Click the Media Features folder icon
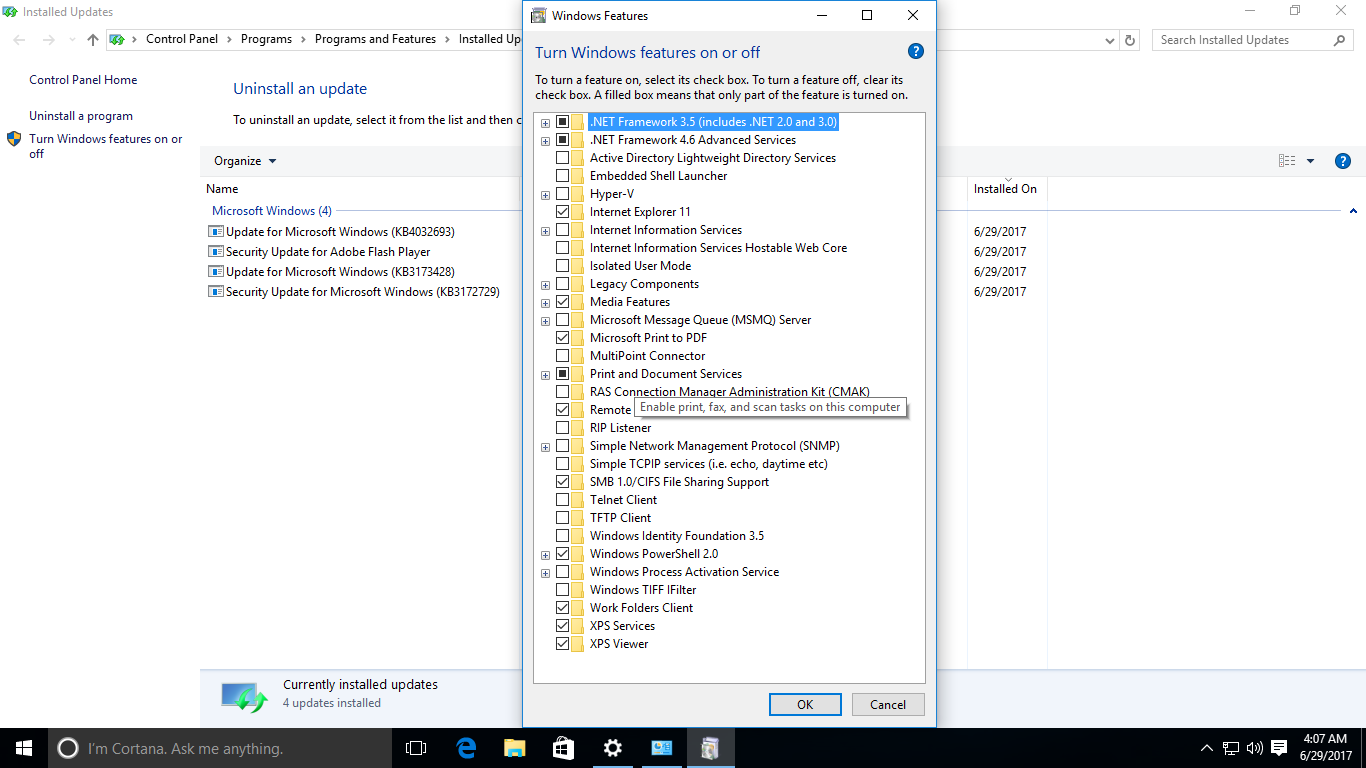 578,302
